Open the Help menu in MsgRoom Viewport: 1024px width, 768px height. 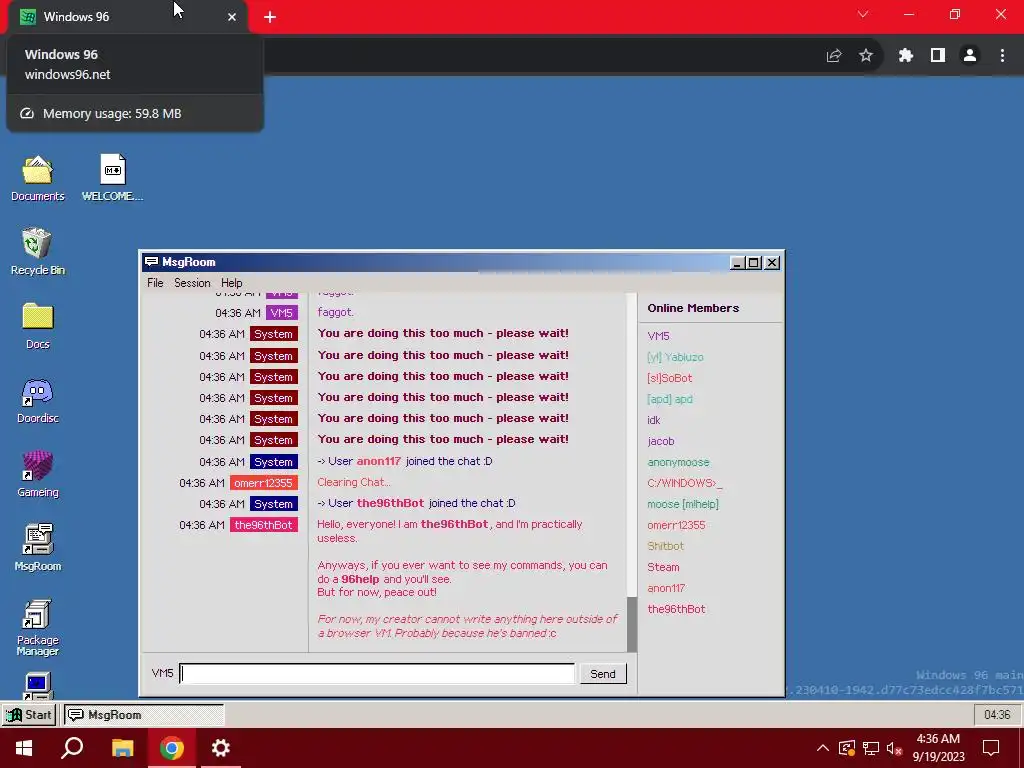[231, 283]
